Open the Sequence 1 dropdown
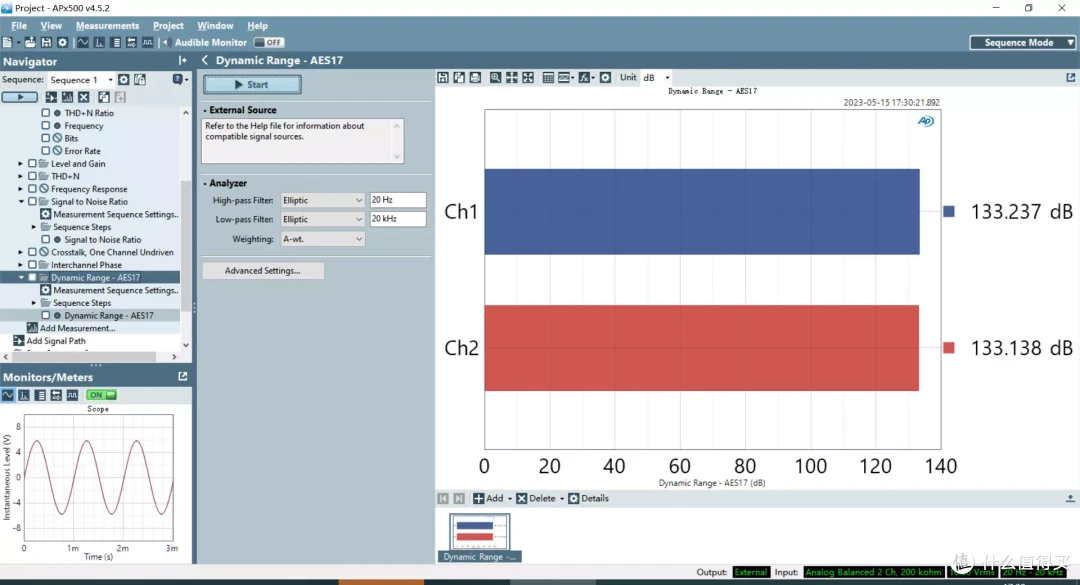The width and height of the screenshot is (1080, 585). tap(81, 80)
